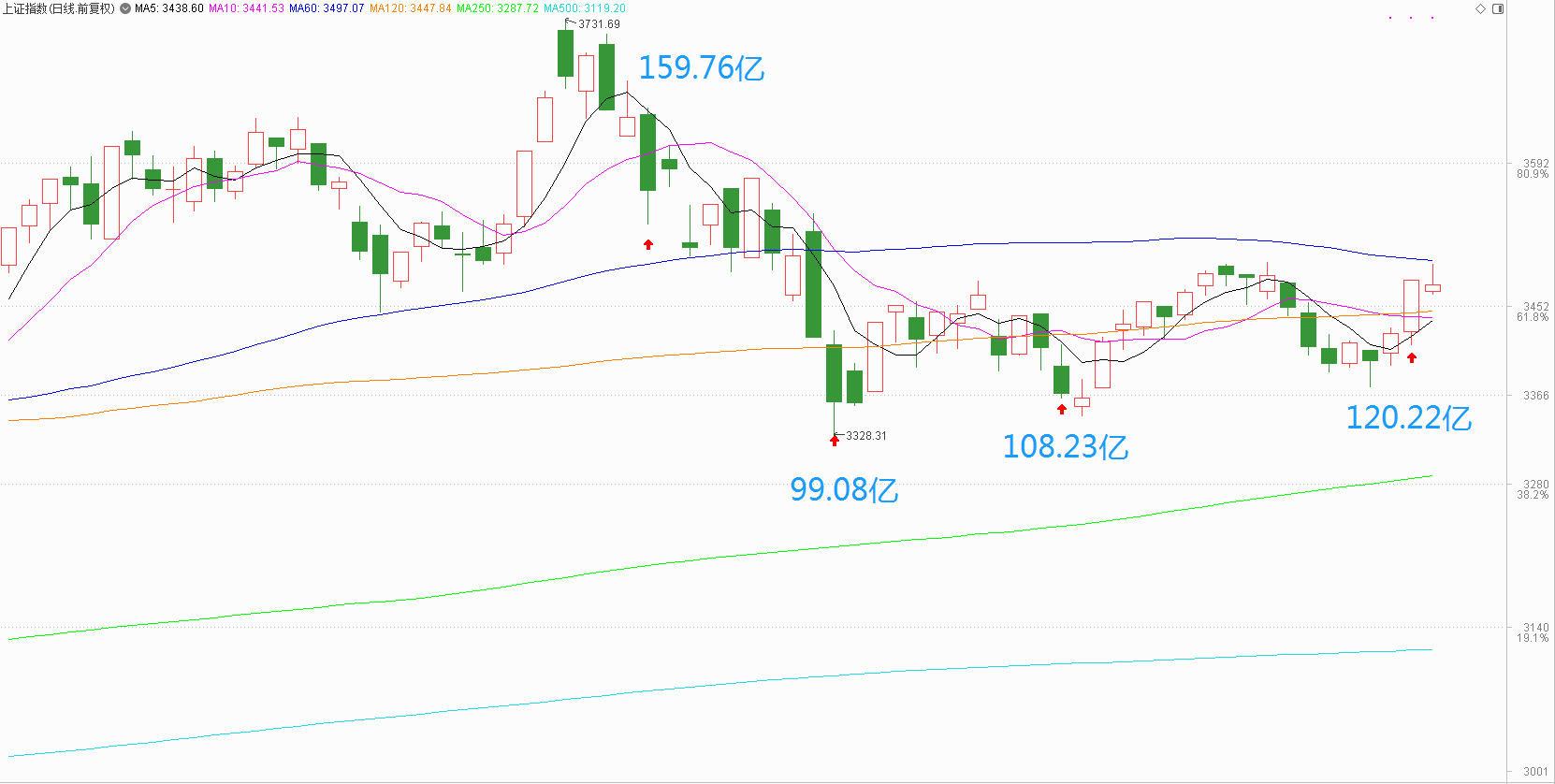The height and width of the screenshot is (784, 1555).
Task: Select the 108.23亿 text annotation
Action: tap(1065, 447)
